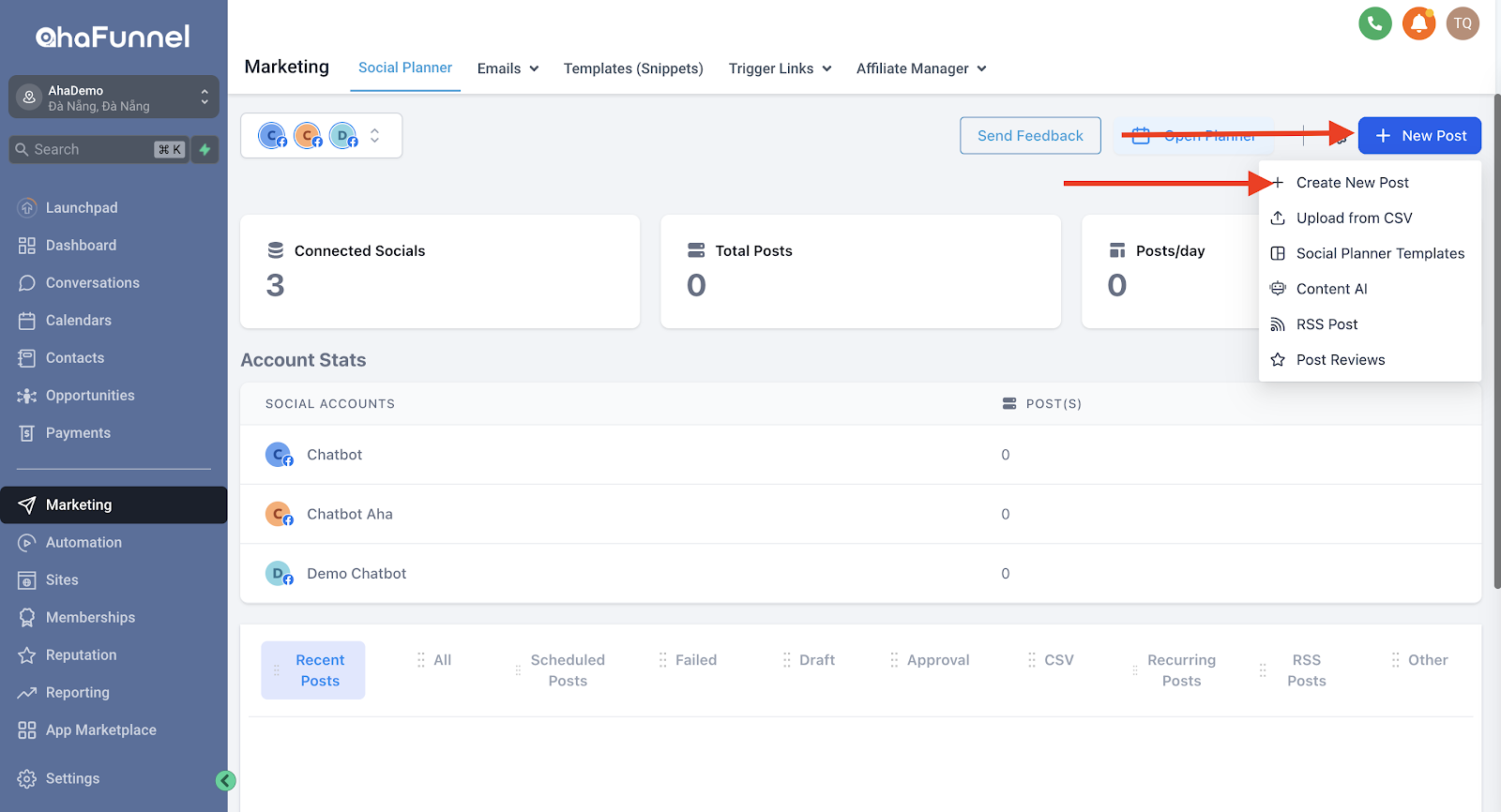Click the Send Feedback button
Image resolution: width=1501 pixels, height=812 pixels.
[1030, 135]
